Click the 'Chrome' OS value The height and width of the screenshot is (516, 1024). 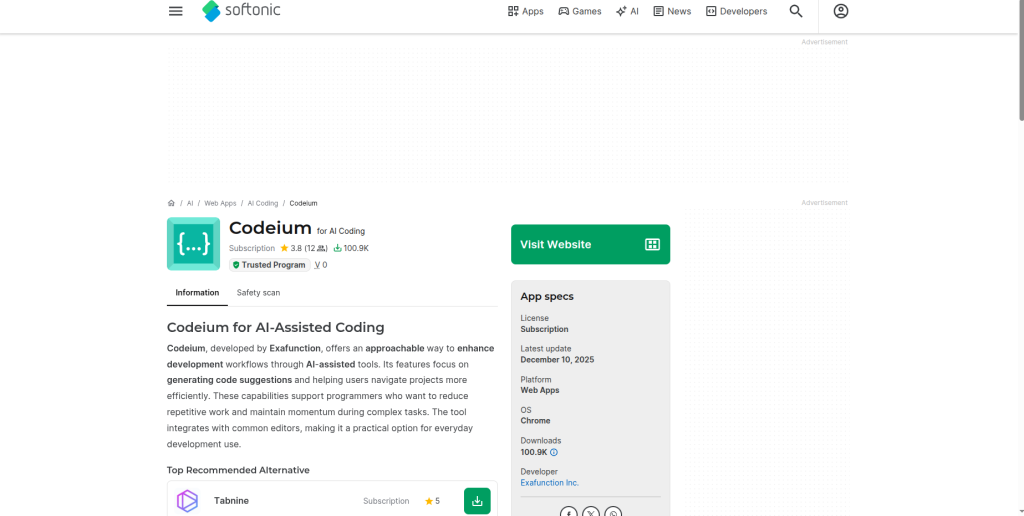pyautogui.click(x=536, y=421)
